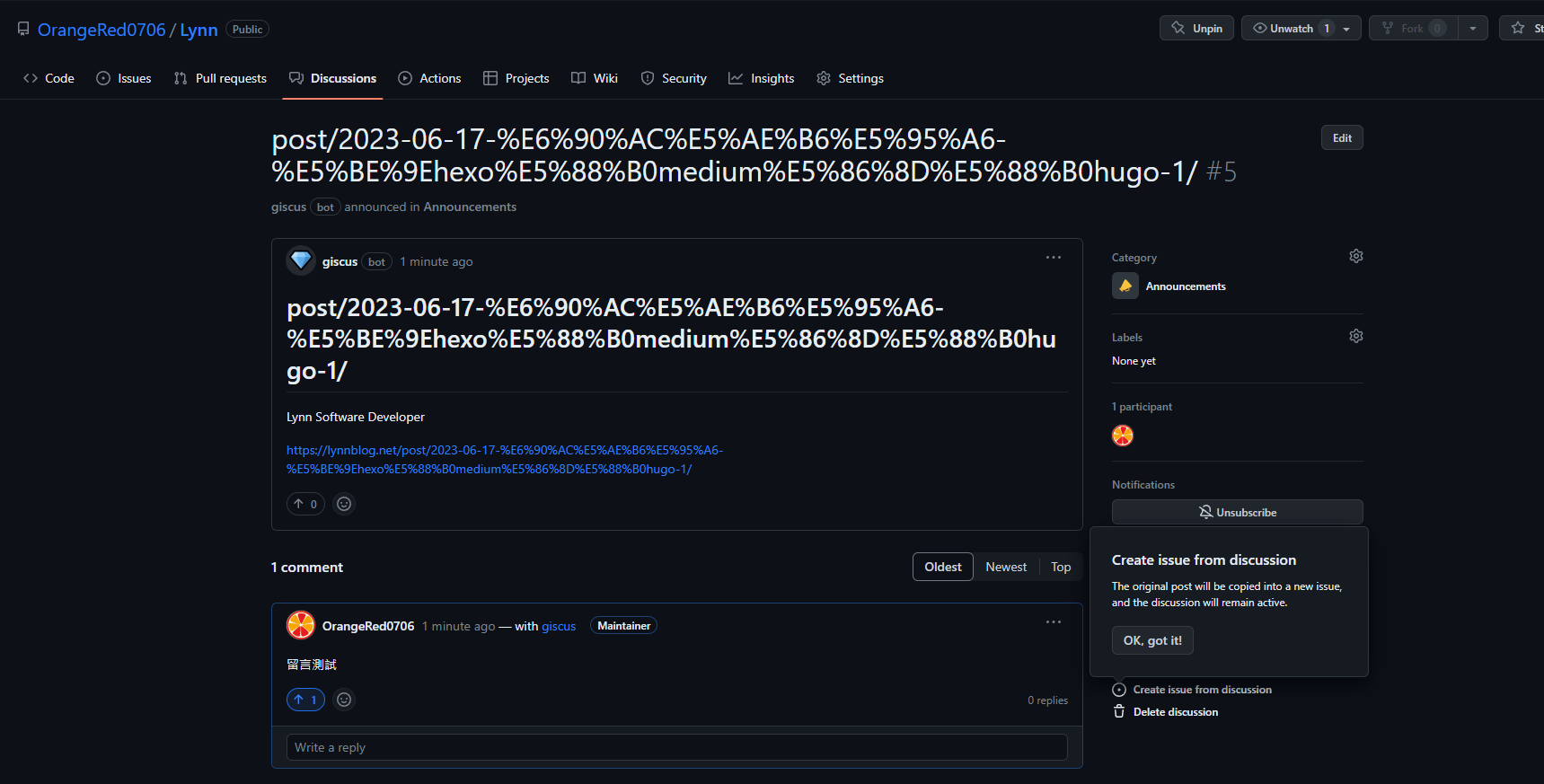Screen dimensions: 1544x784
Task: Click the giscus bot diamond avatar
Action: (x=301, y=261)
